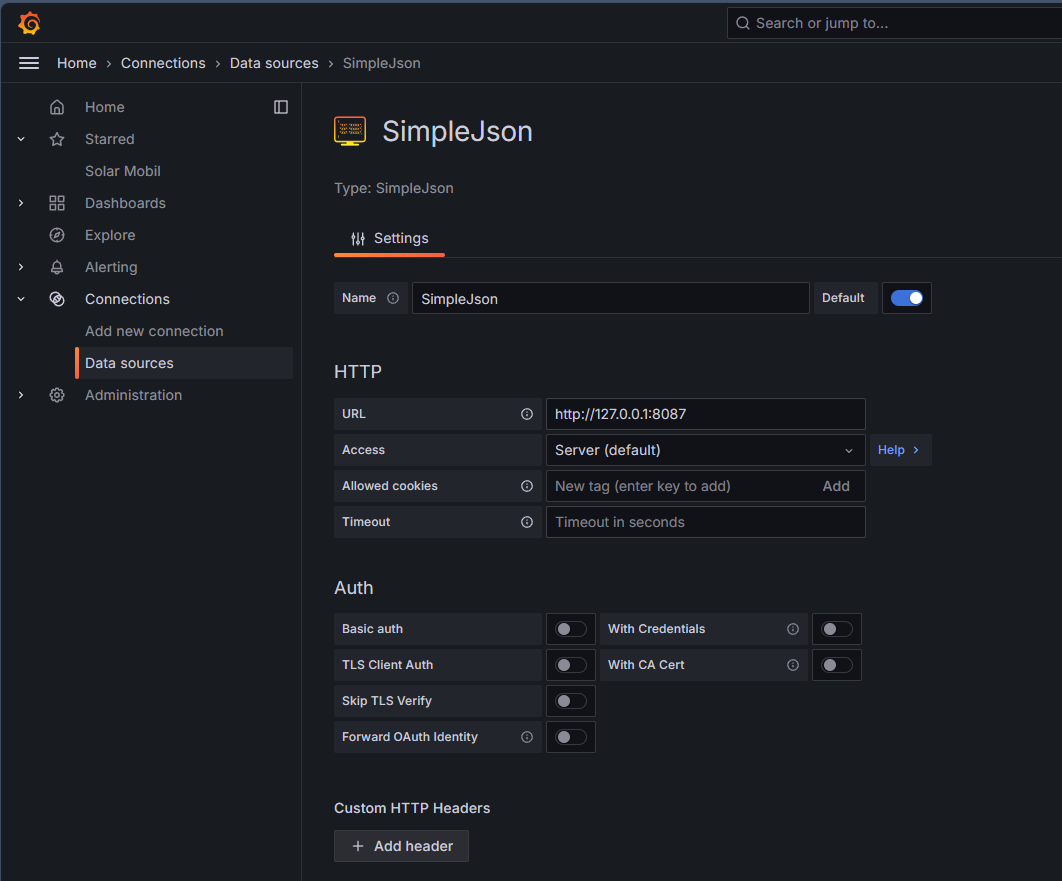
Task: Click the info icon next to URL
Action: coord(527,414)
